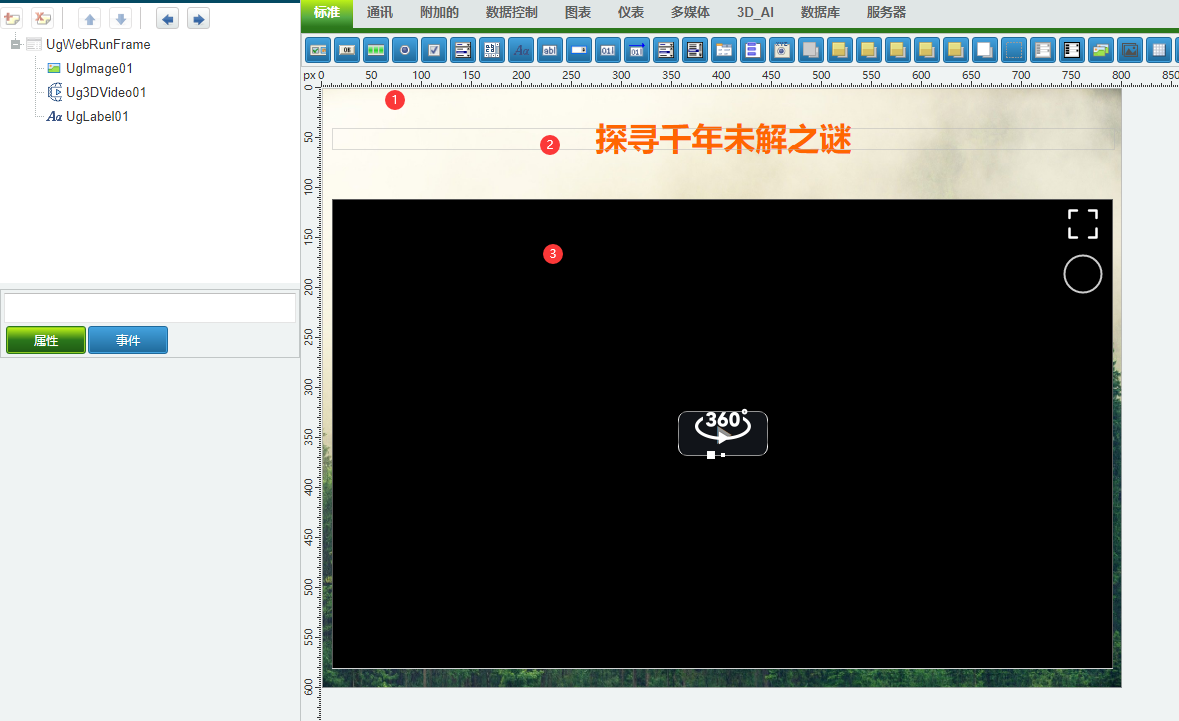Switch to the 数据库 tab

[820, 13]
